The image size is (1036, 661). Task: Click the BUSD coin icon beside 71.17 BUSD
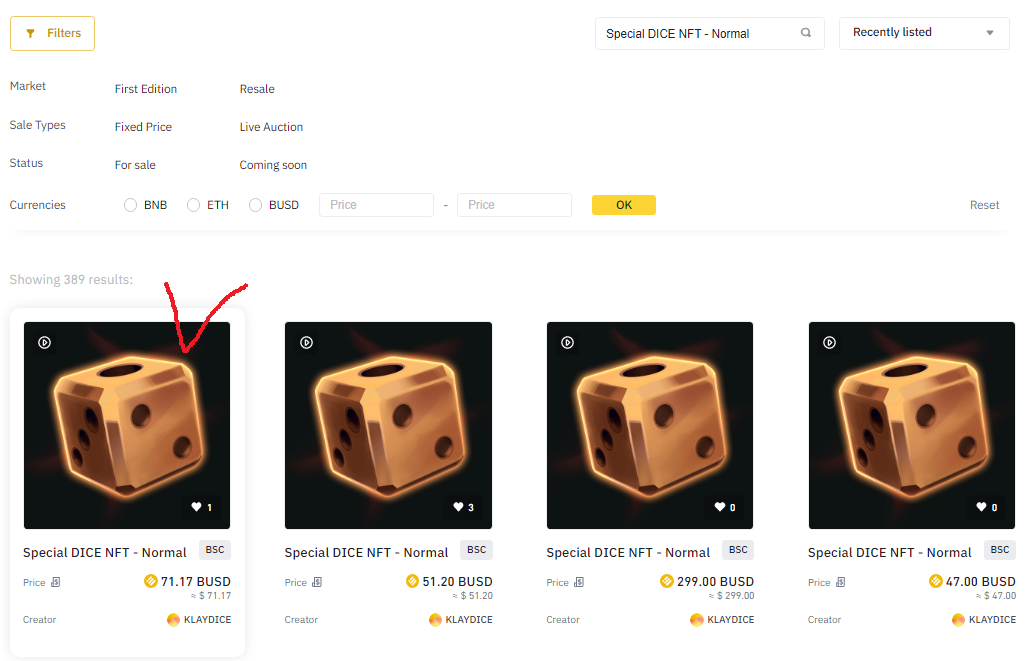click(x=151, y=581)
